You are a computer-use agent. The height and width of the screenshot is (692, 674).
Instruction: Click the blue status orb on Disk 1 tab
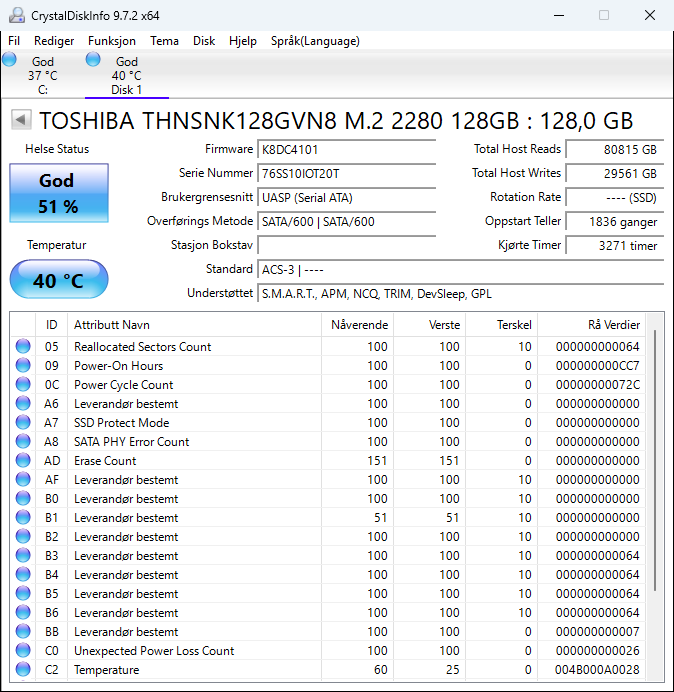click(x=93, y=59)
